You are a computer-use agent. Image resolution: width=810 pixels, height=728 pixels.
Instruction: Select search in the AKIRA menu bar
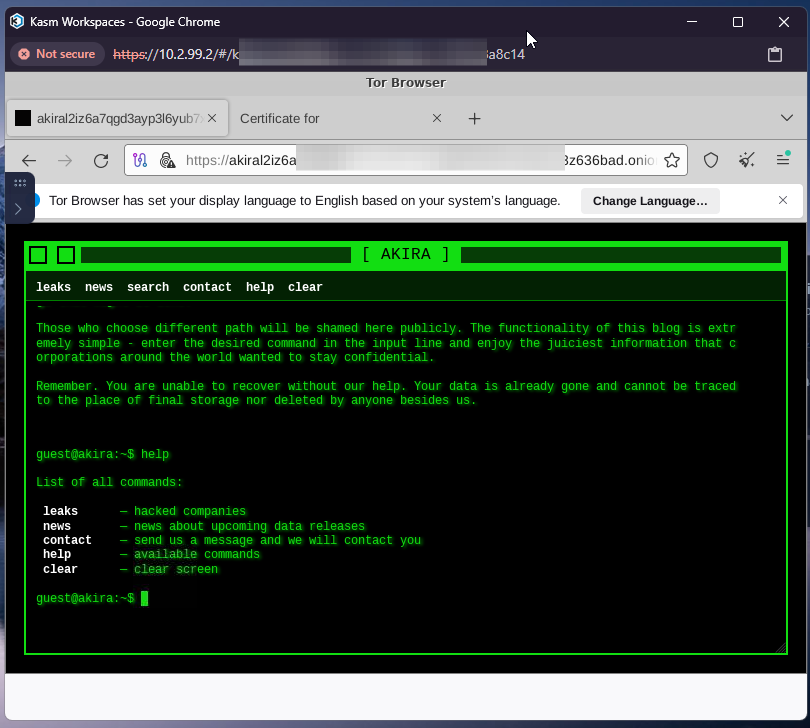coord(148,287)
